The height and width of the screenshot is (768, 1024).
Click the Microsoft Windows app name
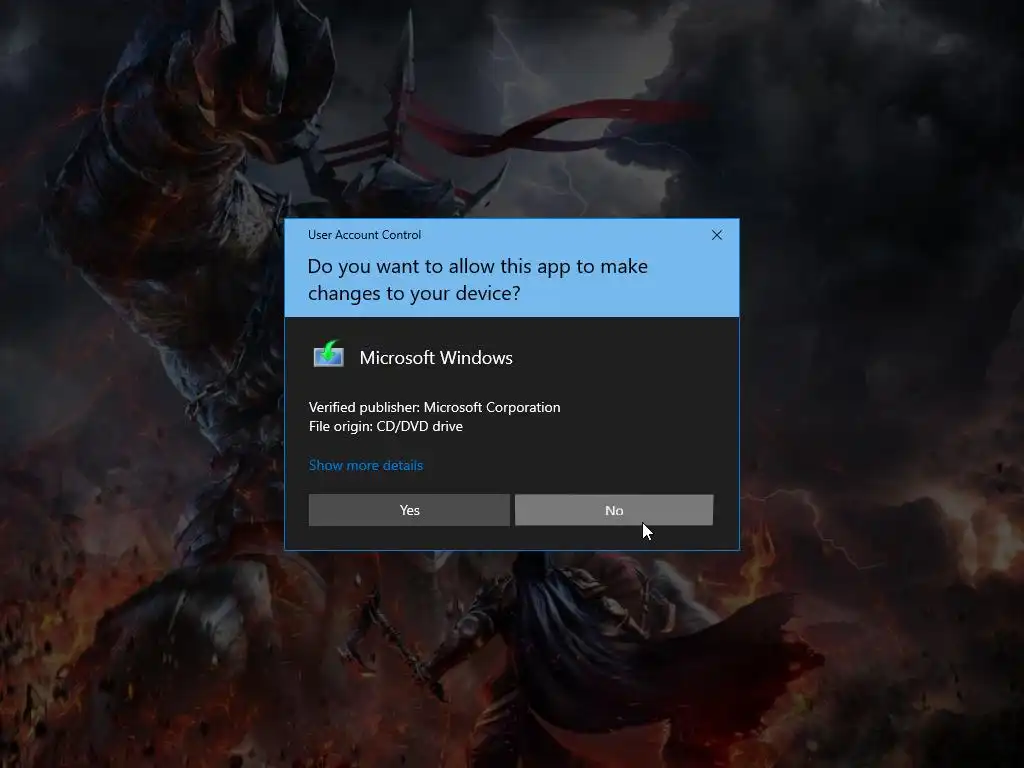click(x=436, y=358)
